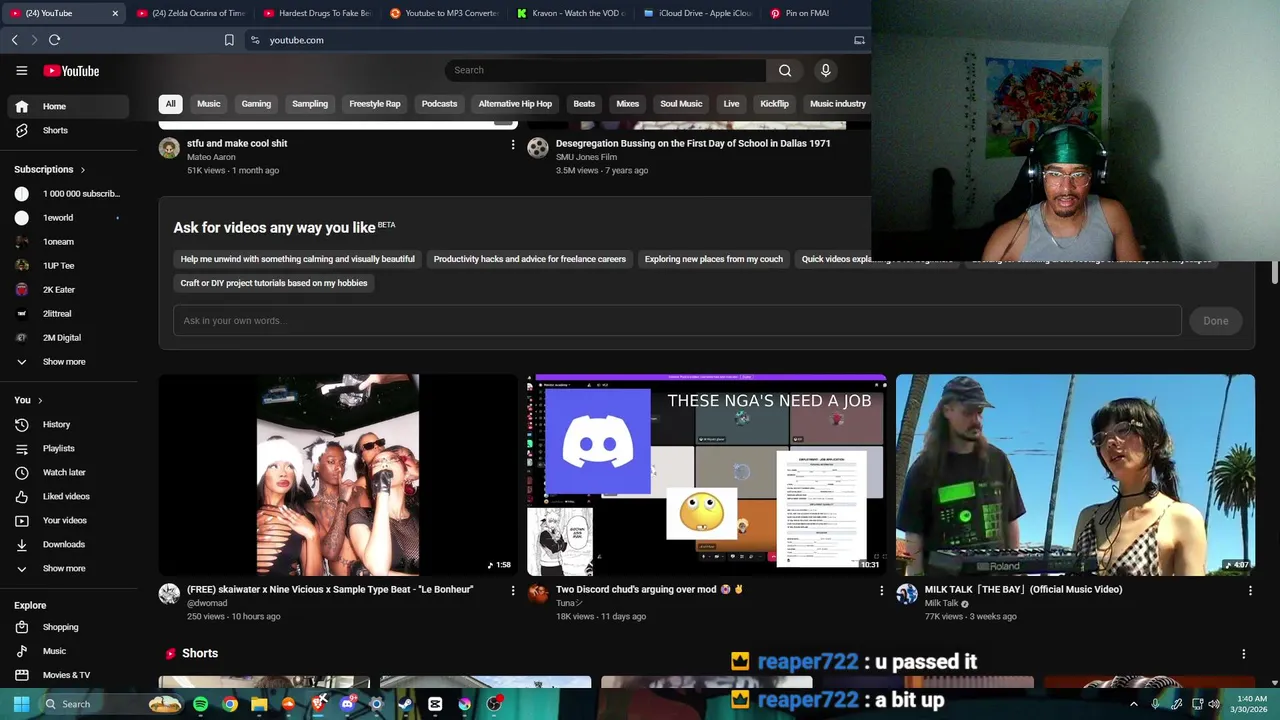Bookmark this page icon
The width and height of the screenshot is (1280, 720).
click(229, 40)
